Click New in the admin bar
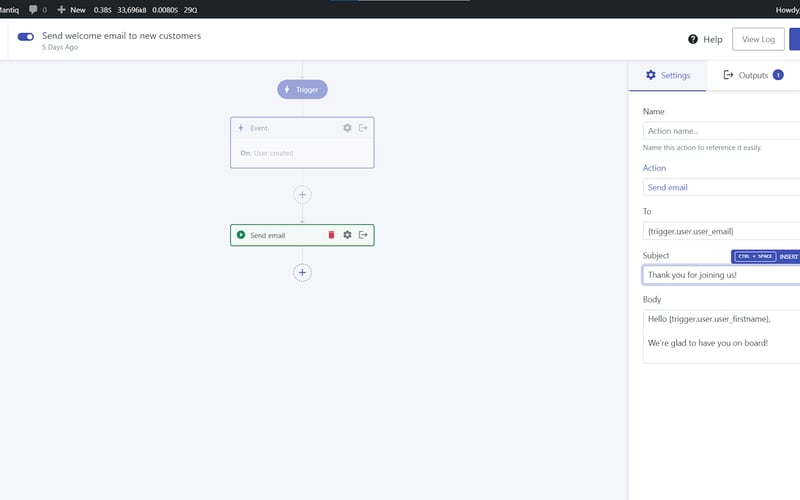The height and width of the screenshot is (500, 800). coord(78,10)
